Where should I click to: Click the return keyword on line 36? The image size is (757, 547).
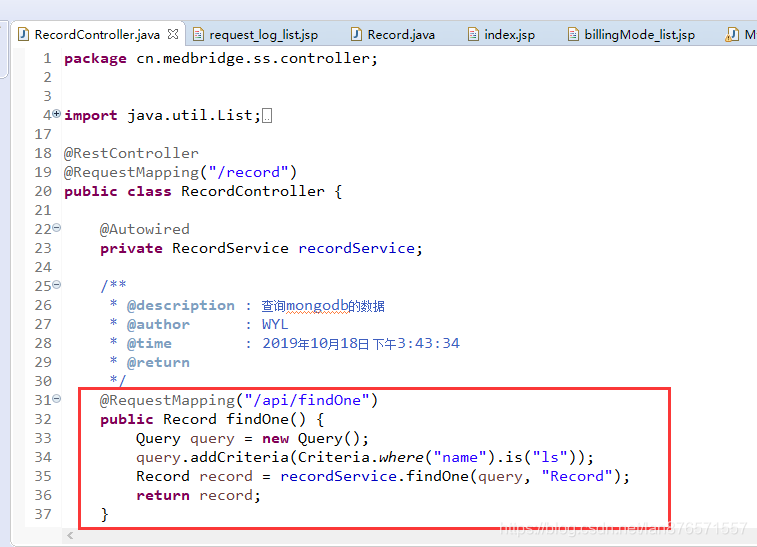pos(163,495)
